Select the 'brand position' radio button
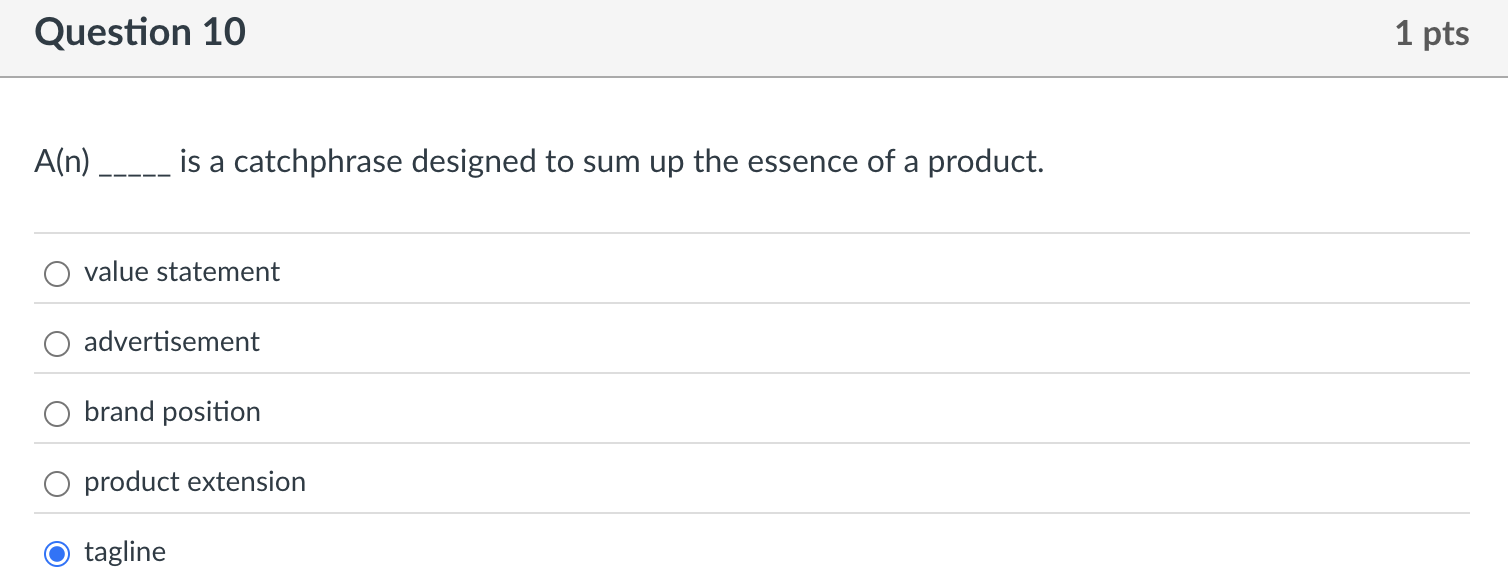Viewport: 1508px width, 576px height. tap(57, 412)
